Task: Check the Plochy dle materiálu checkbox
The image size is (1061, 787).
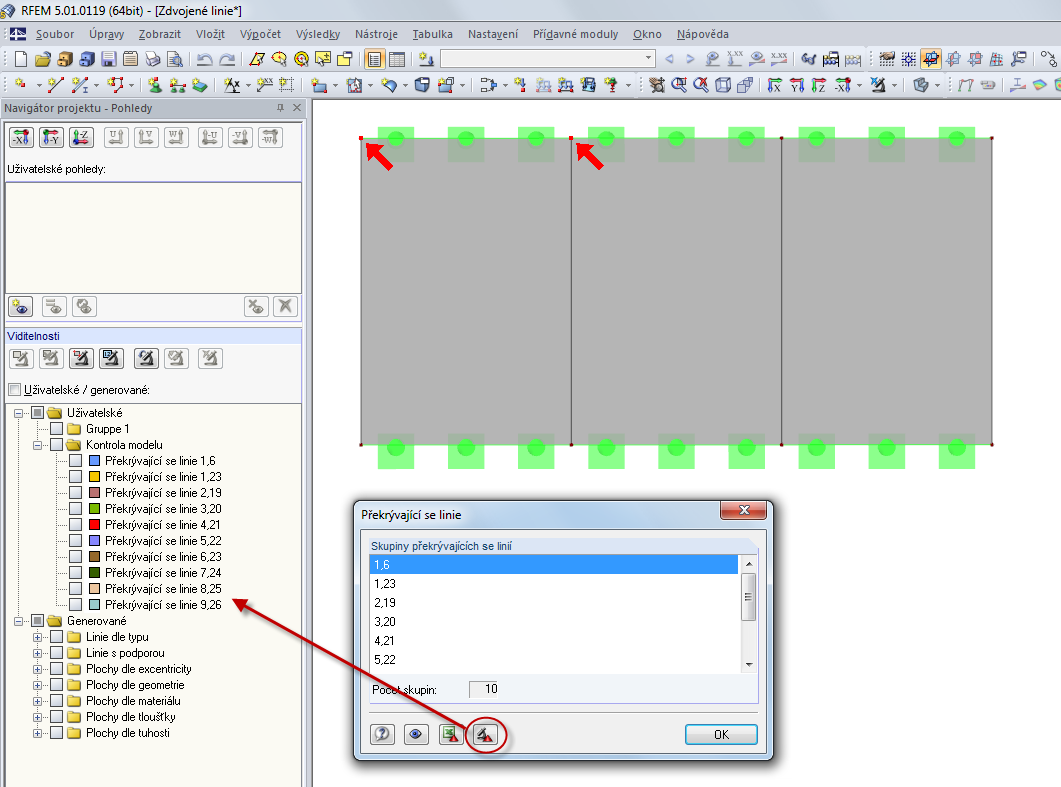Action: tap(57, 701)
